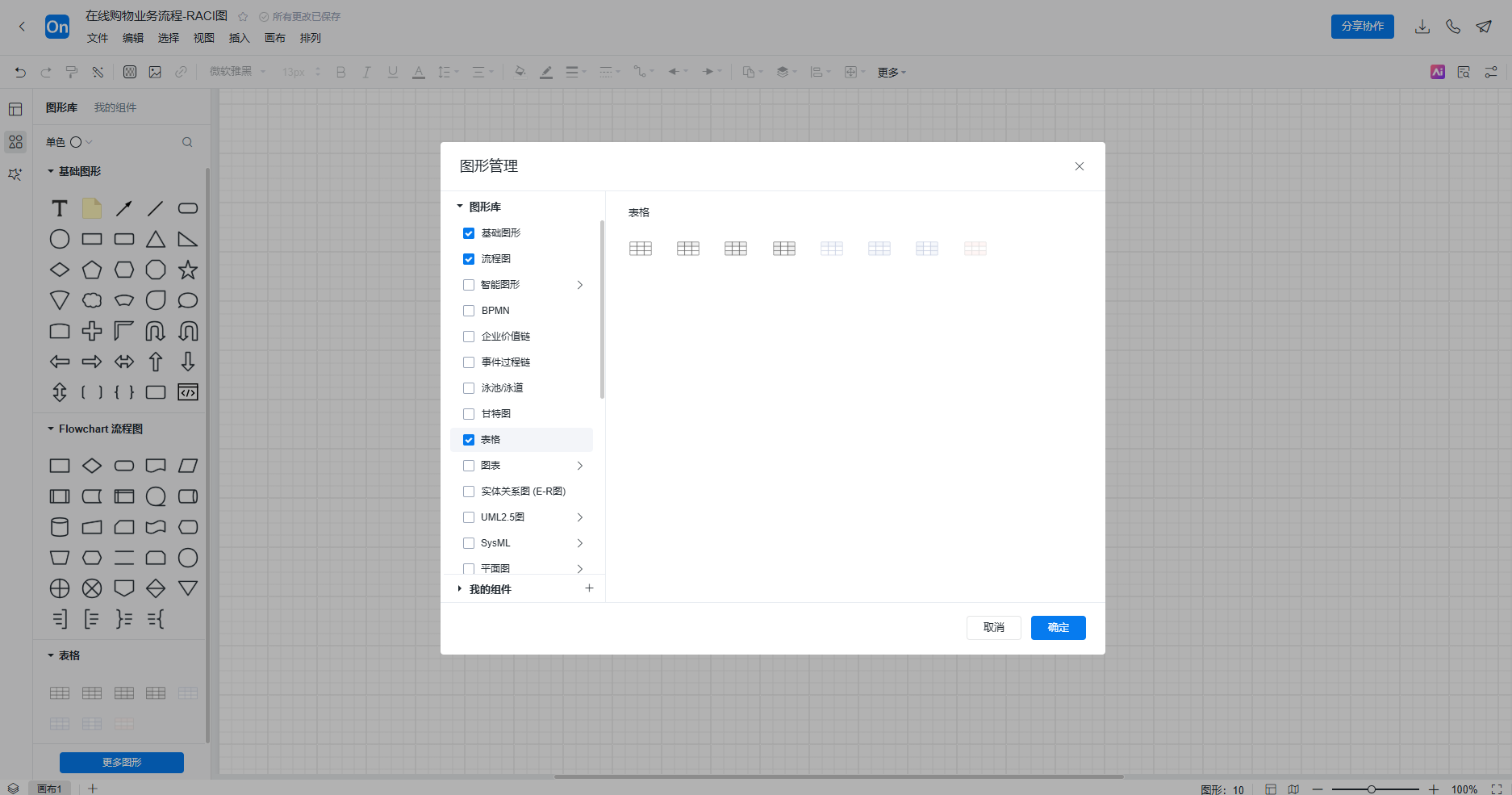
Task: Open the 更多 toolbar dropdown
Action: pyautogui.click(x=892, y=73)
